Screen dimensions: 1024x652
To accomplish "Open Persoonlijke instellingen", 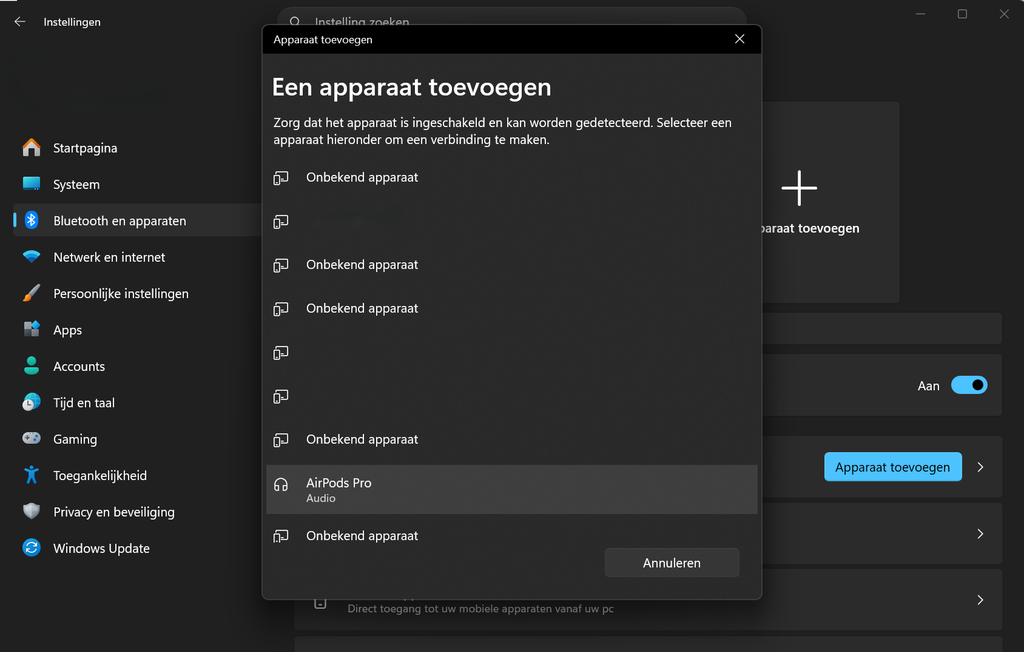I will (137, 293).
